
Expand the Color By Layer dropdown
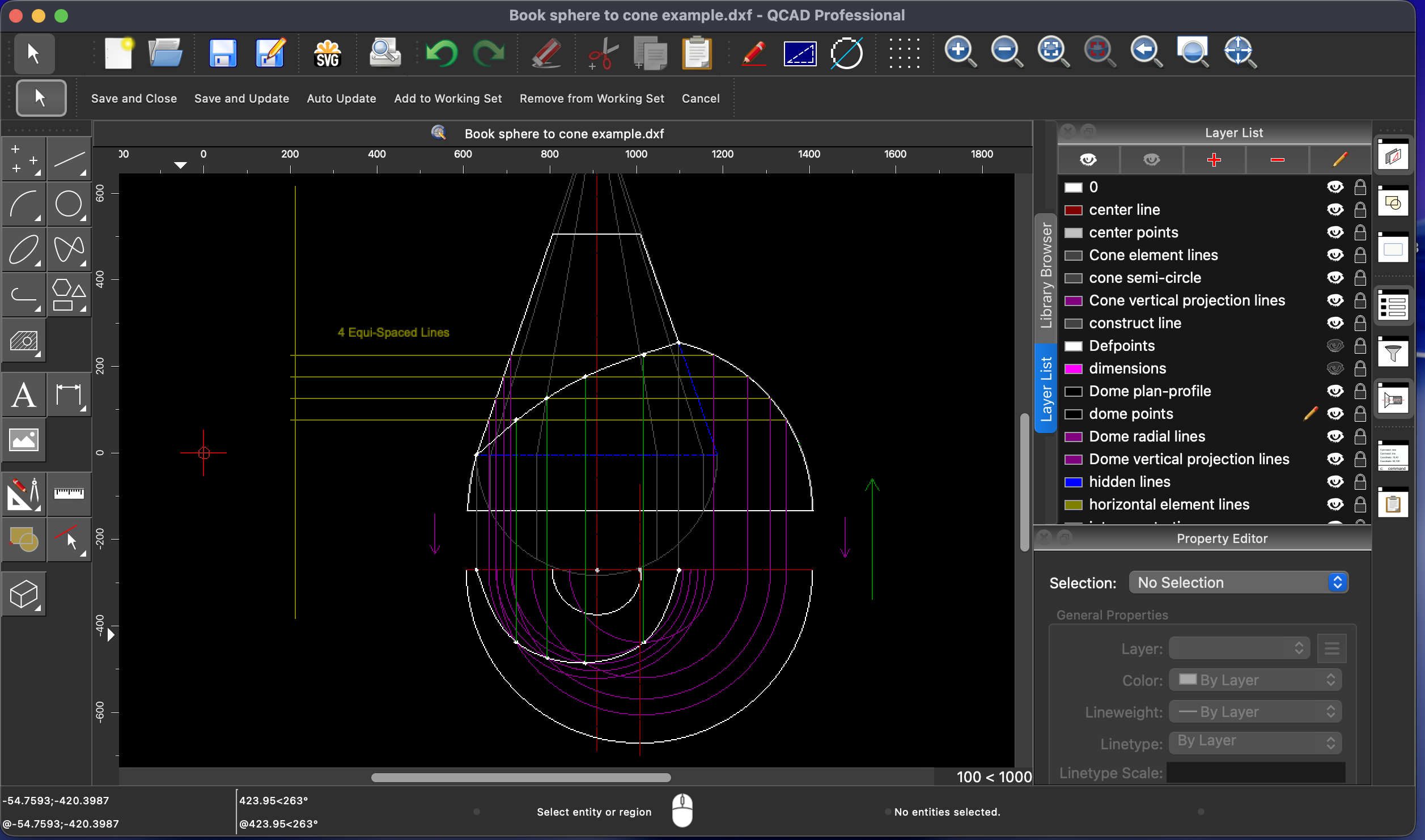1255,680
